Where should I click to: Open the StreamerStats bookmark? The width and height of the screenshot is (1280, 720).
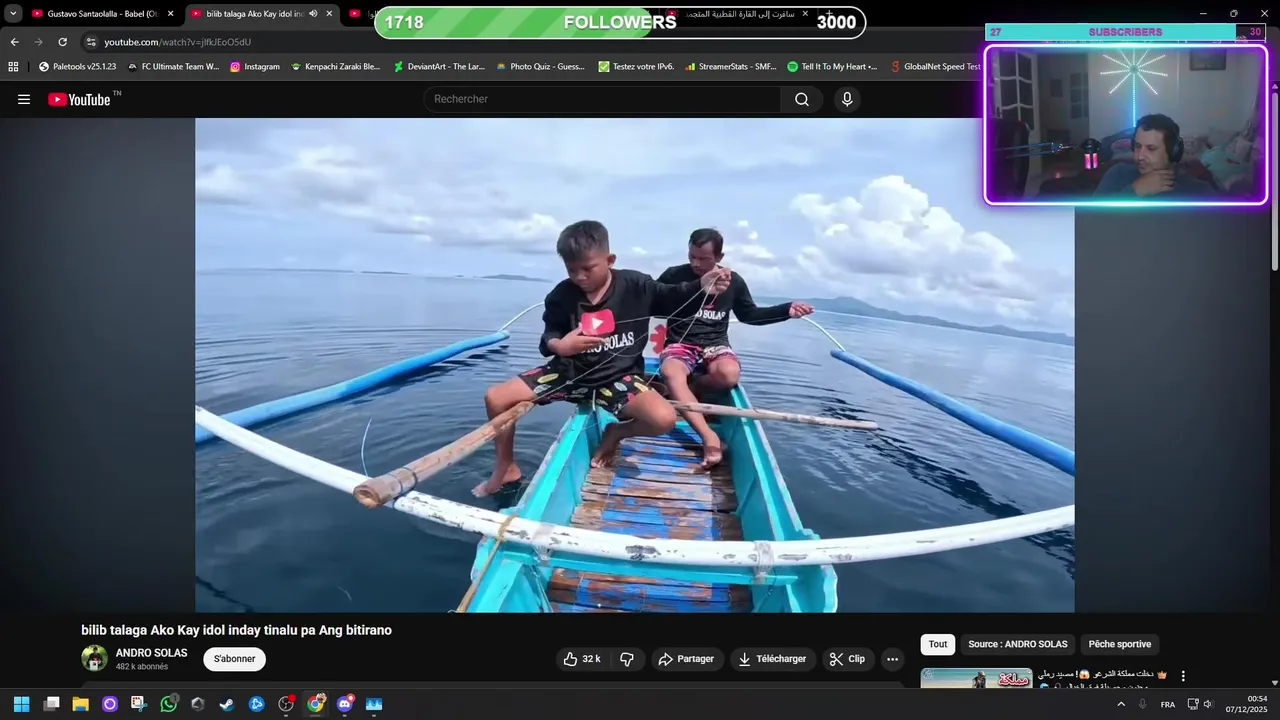(x=730, y=67)
